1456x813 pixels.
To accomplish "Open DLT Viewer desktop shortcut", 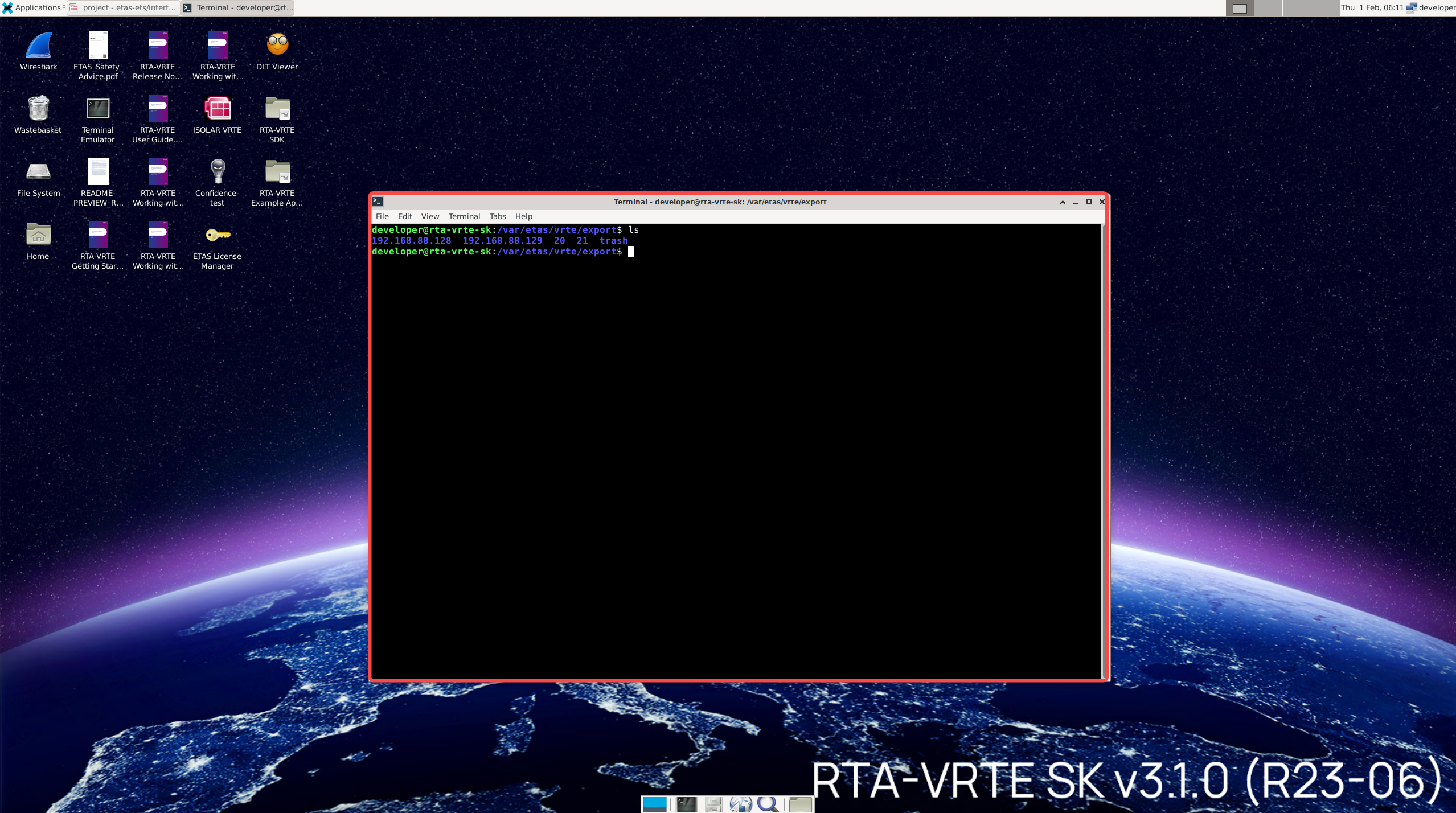I will click(x=277, y=46).
